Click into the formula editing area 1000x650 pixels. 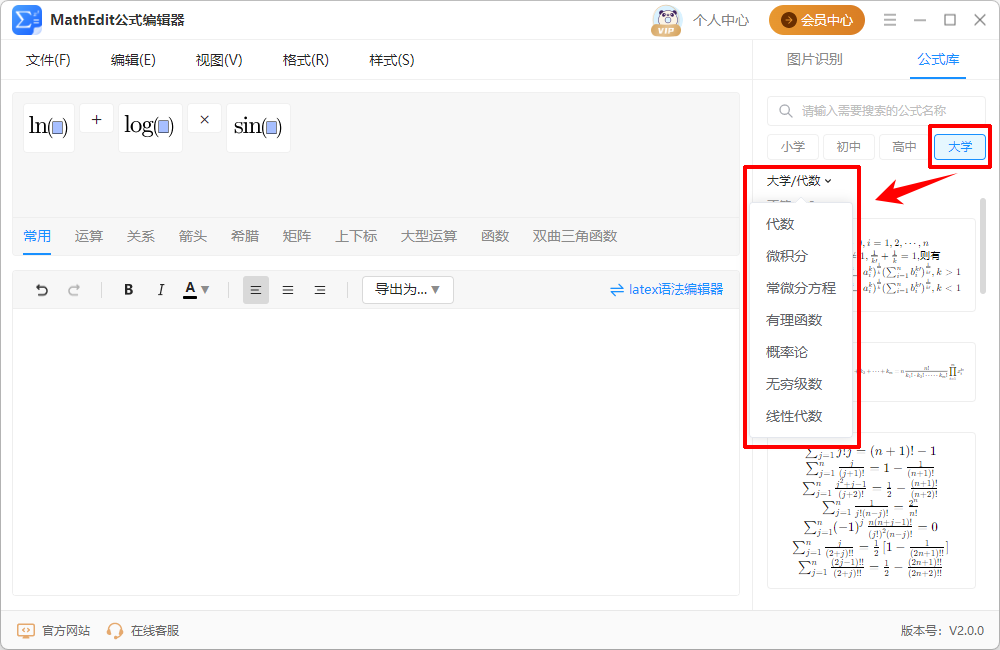tap(376, 452)
